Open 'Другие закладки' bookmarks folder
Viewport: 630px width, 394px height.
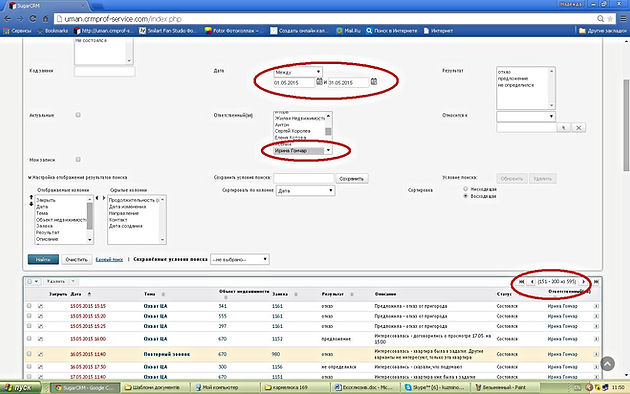pos(602,31)
